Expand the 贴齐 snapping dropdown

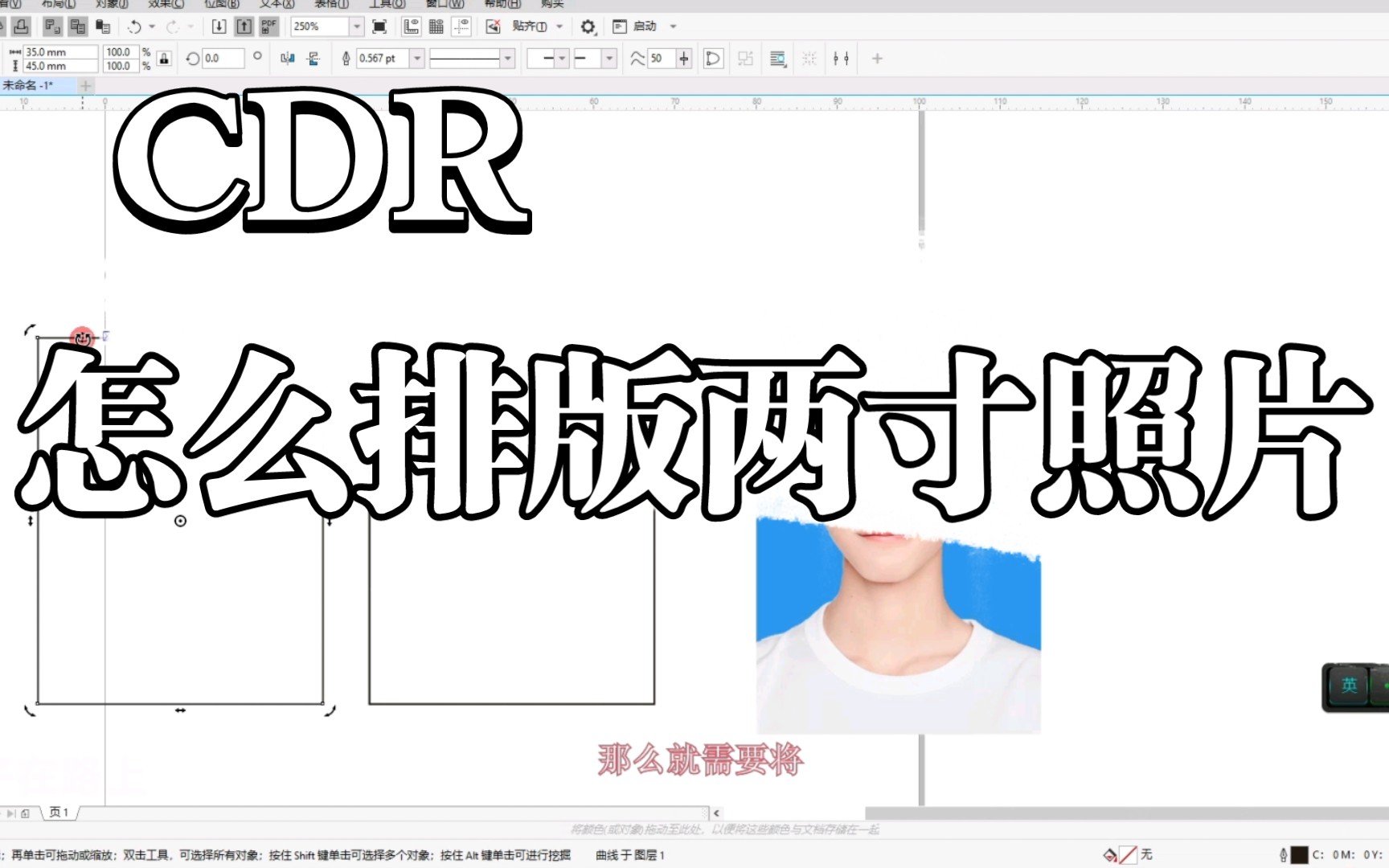click(x=559, y=27)
